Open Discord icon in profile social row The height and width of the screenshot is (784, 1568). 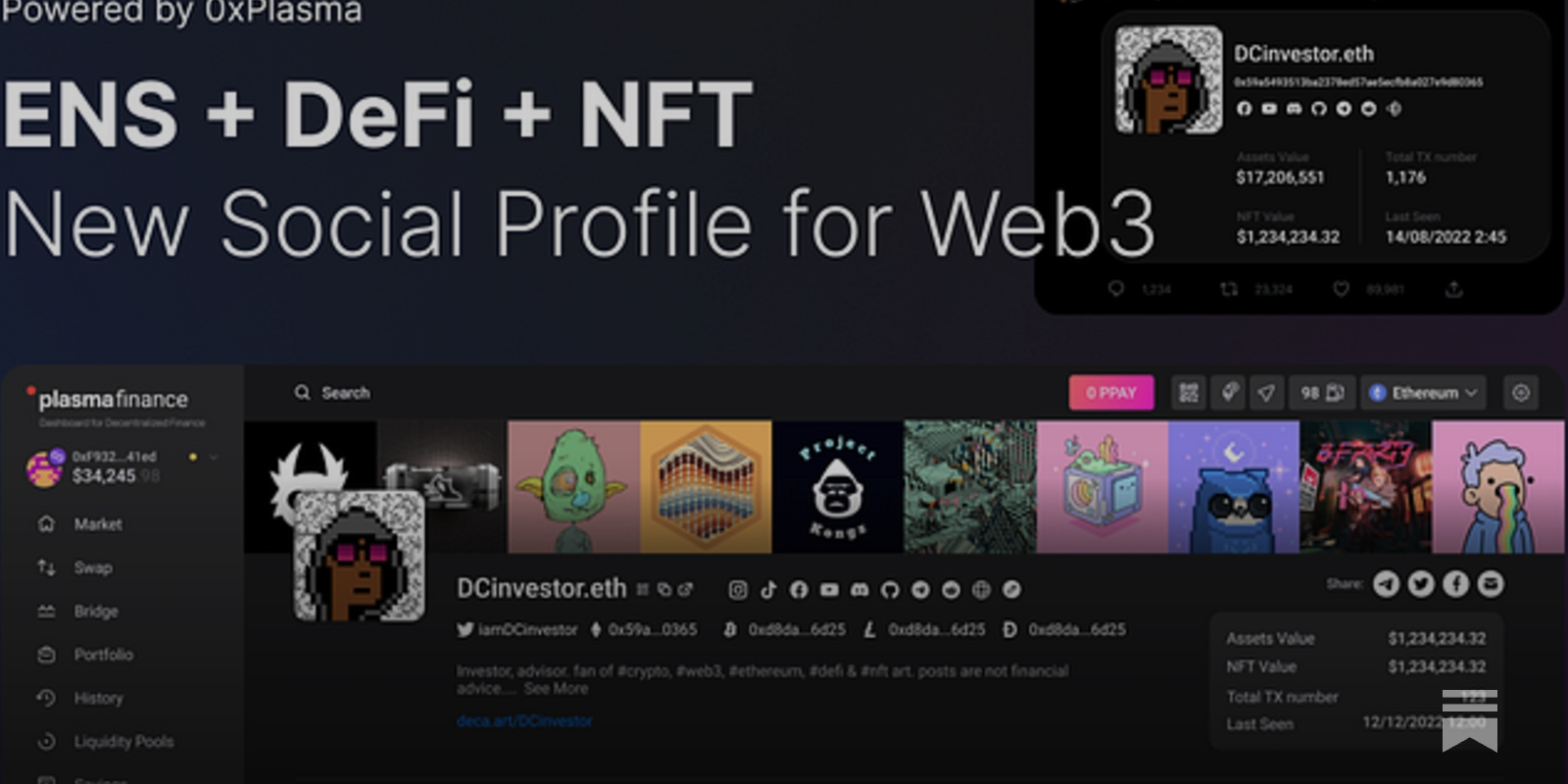pyautogui.click(x=859, y=589)
